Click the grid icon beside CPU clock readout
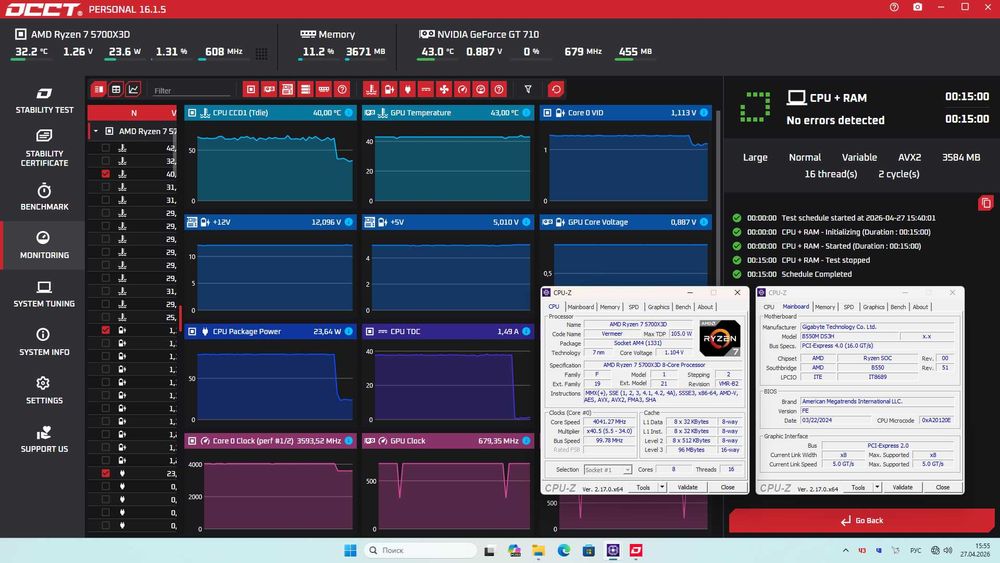Image resolution: width=1000 pixels, height=563 pixels. [x=261, y=54]
